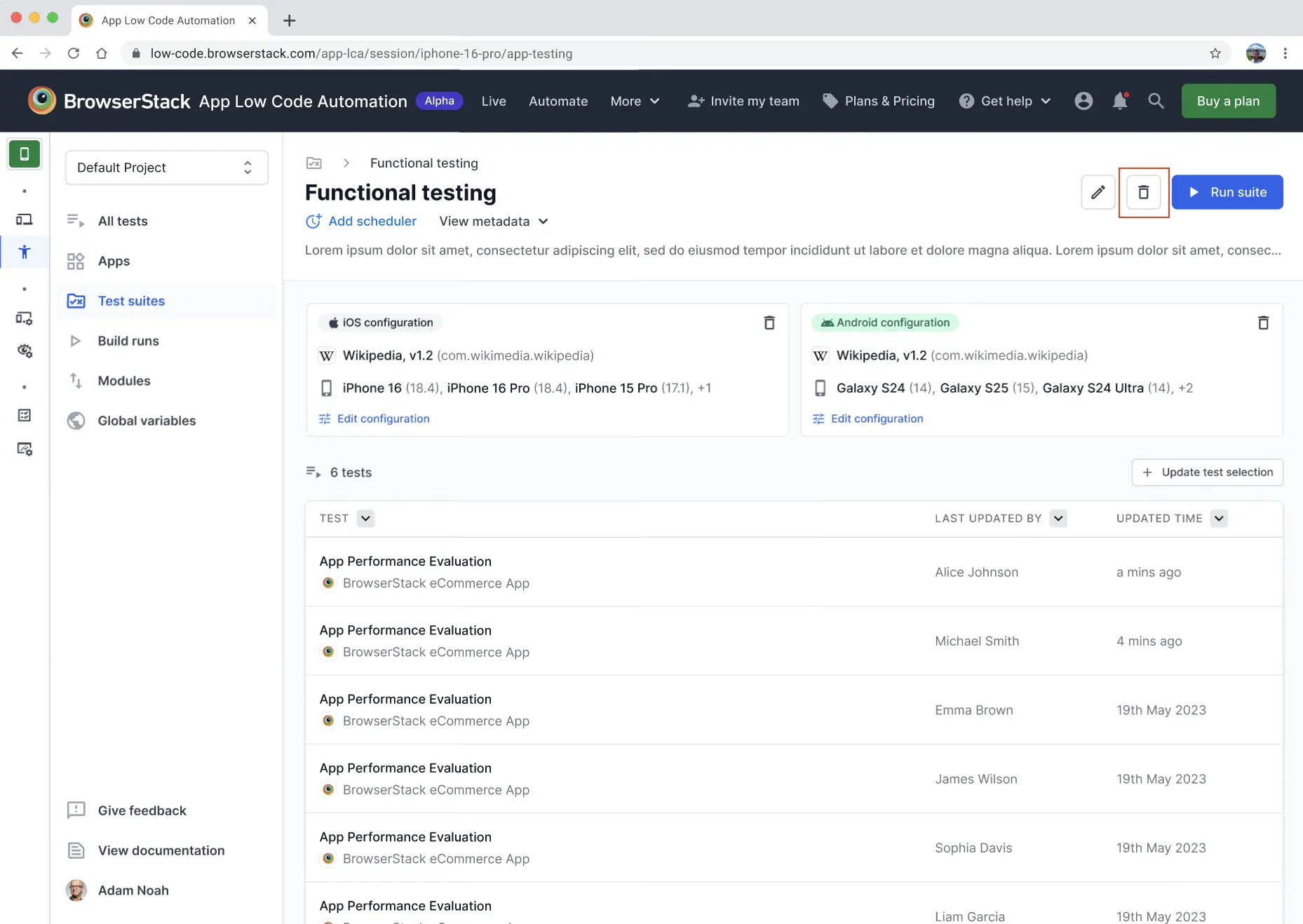
Task: Click the Add scheduler link
Action: (372, 222)
